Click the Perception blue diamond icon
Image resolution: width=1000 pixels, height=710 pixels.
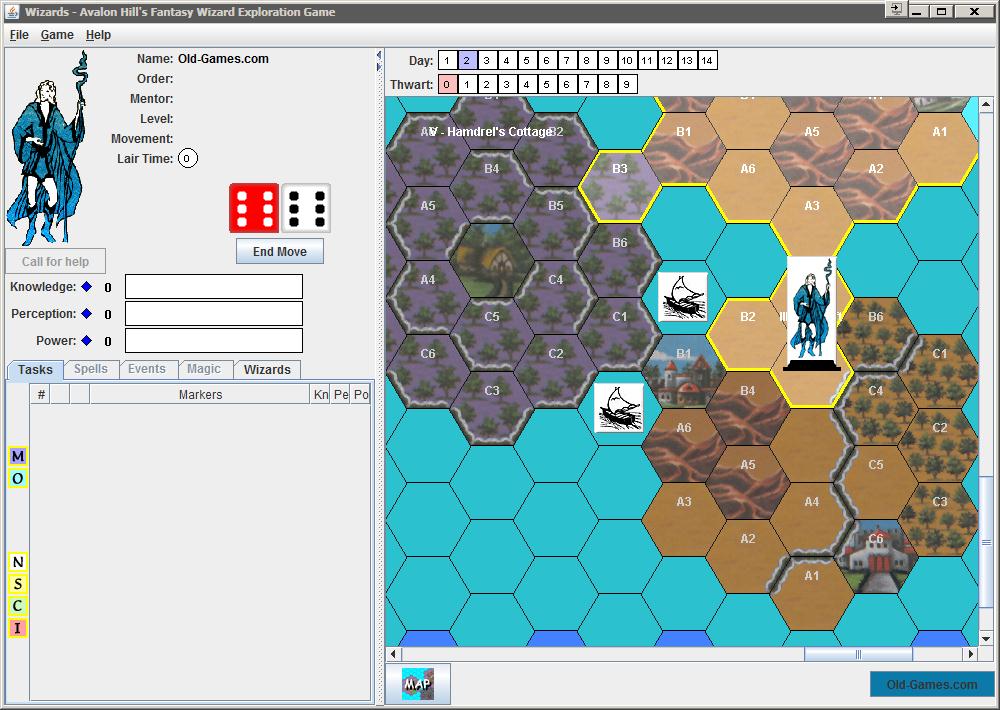[87, 314]
